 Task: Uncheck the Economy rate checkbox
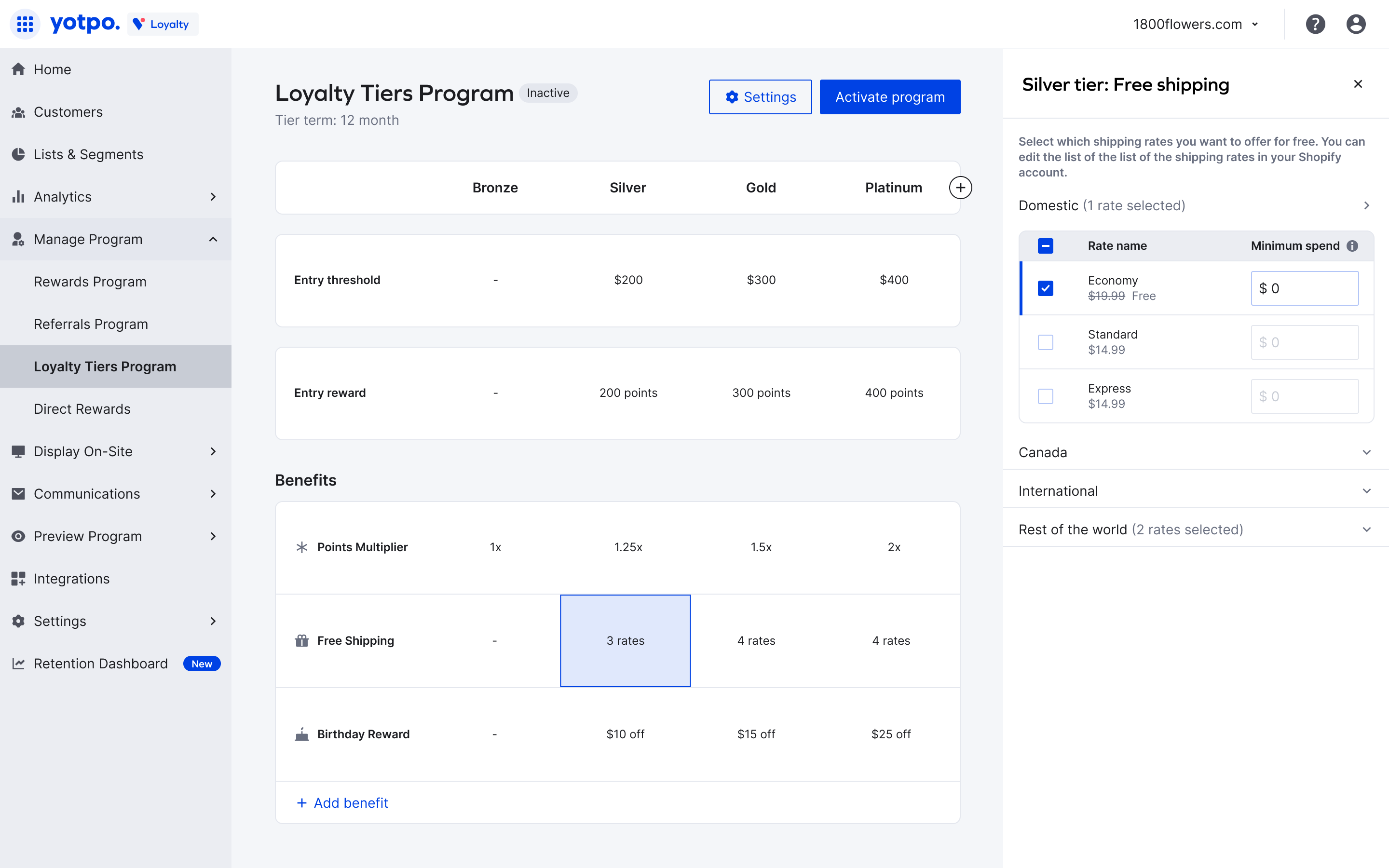1045,288
